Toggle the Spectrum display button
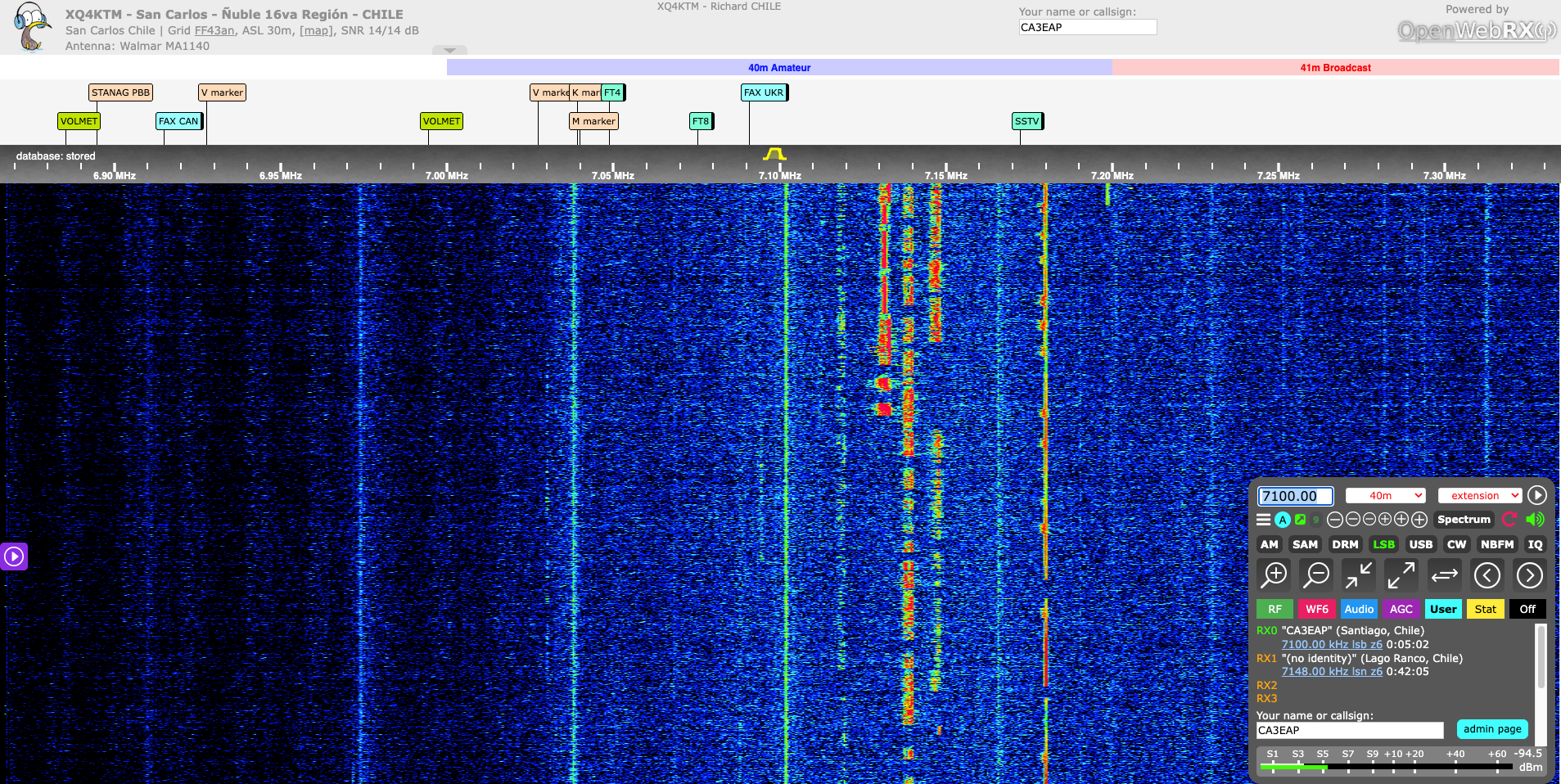 click(1464, 520)
